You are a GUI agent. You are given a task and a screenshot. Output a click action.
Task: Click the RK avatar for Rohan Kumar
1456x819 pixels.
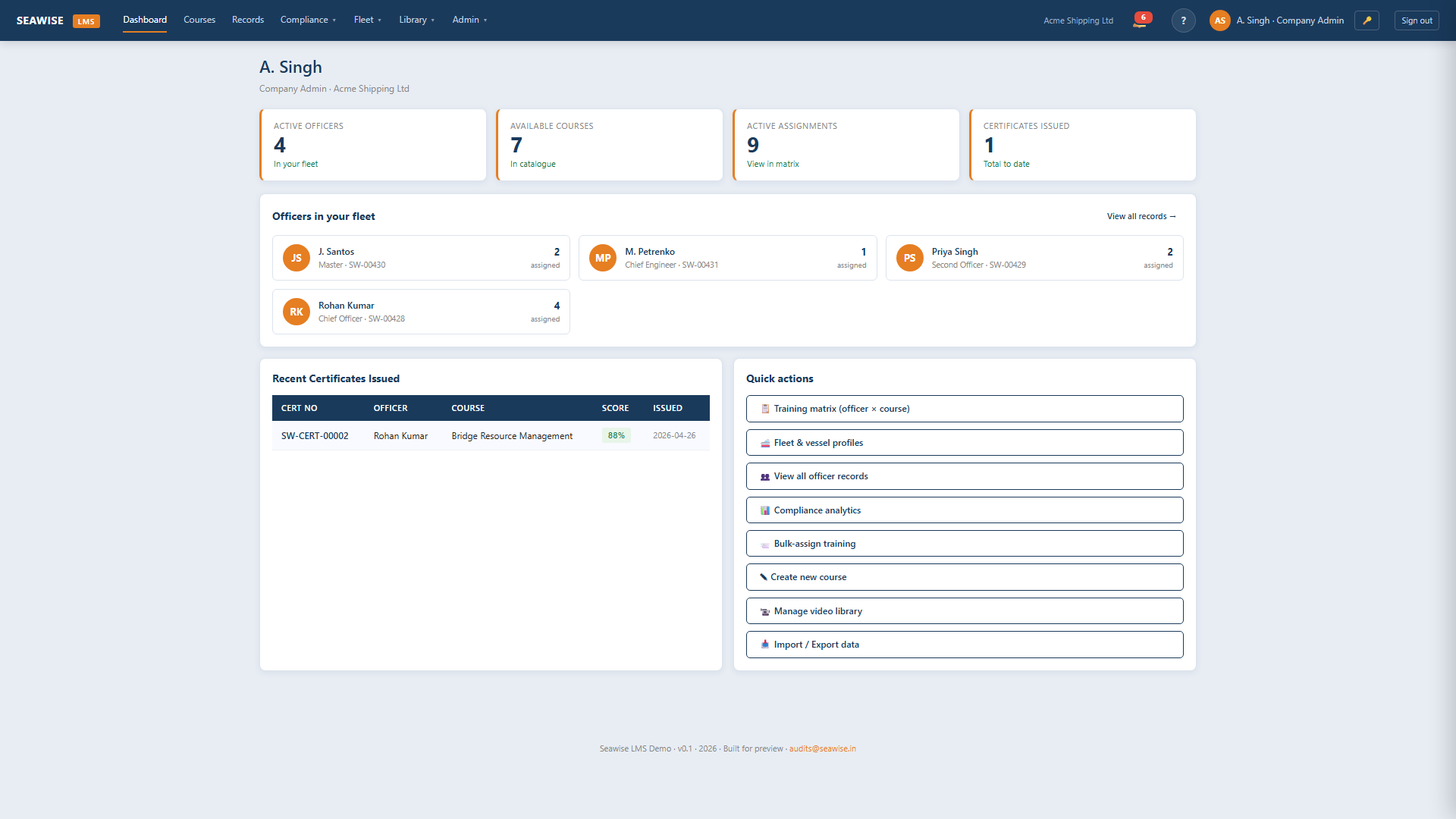[x=296, y=312]
